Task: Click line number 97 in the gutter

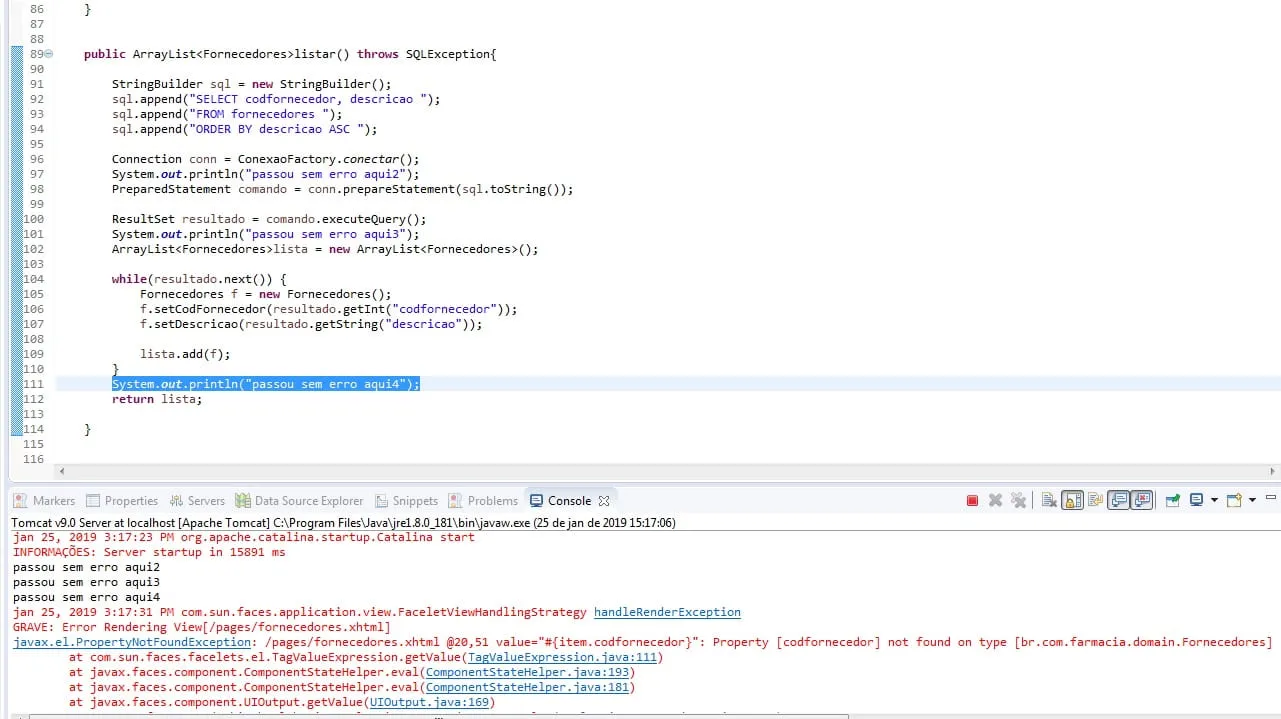Action: (x=35, y=174)
